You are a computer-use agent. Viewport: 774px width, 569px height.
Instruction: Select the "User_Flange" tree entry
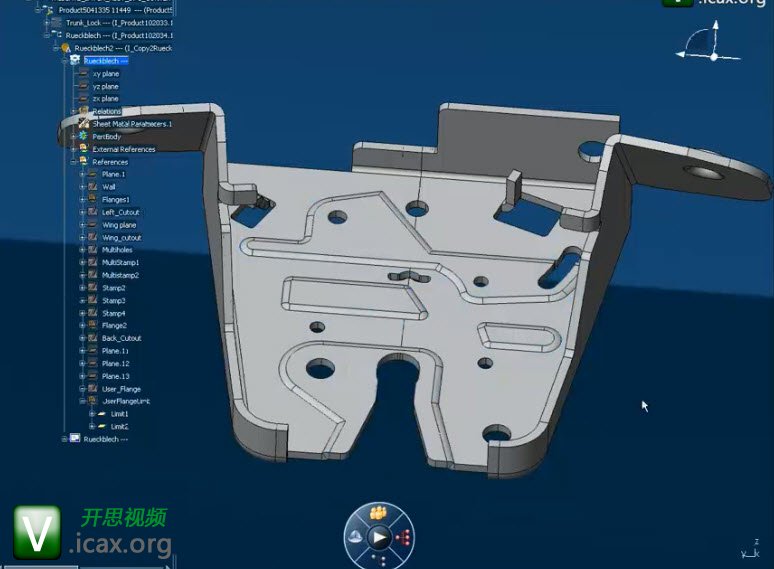coord(121,389)
